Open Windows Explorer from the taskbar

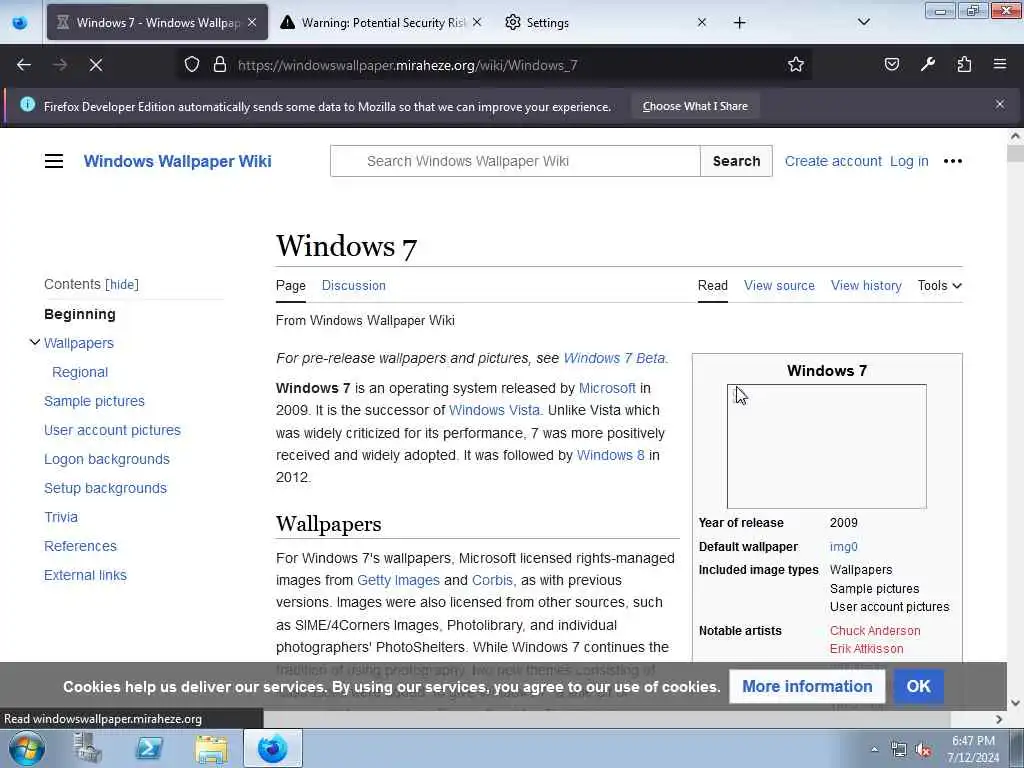(x=211, y=748)
